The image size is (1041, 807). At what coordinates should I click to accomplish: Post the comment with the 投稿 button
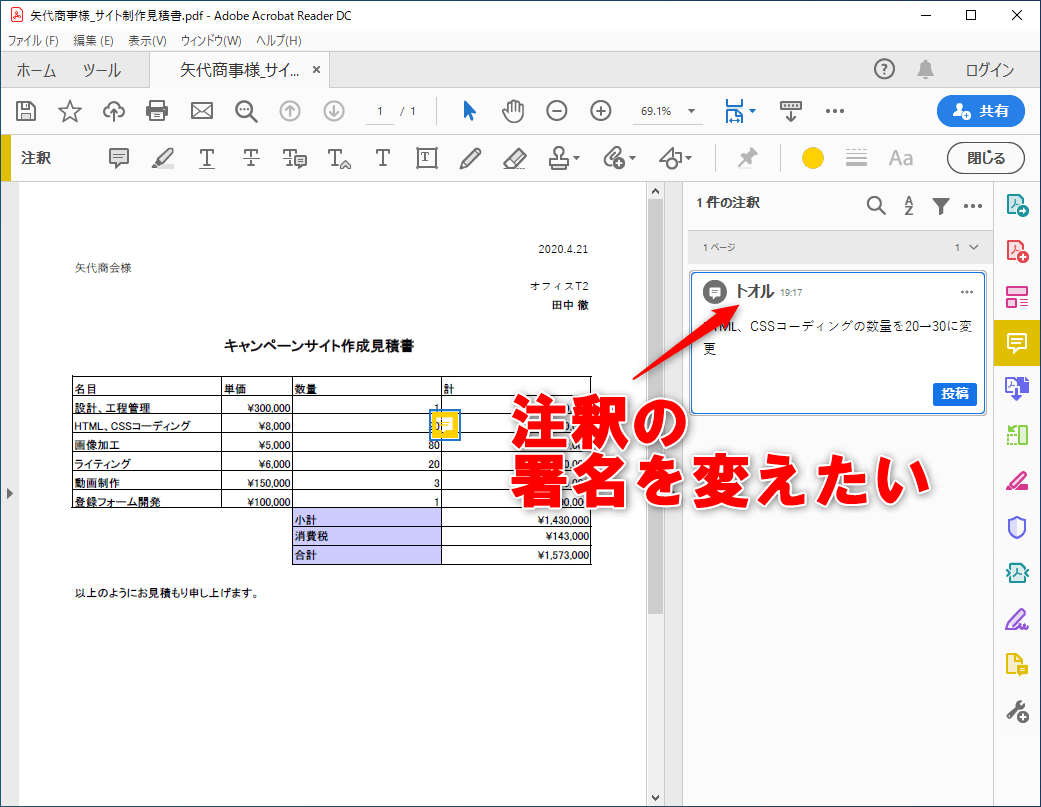pyautogui.click(x=954, y=394)
